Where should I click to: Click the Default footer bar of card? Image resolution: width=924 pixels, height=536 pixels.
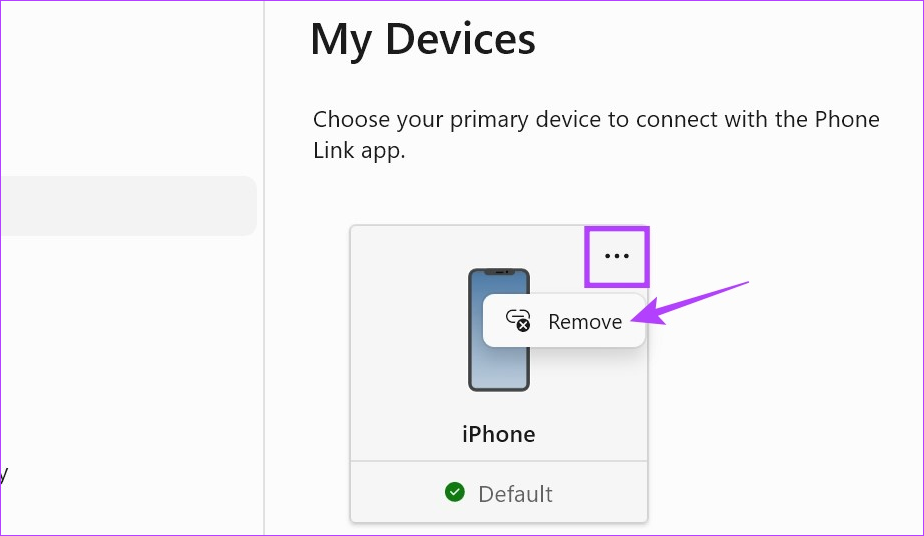coord(499,492)
